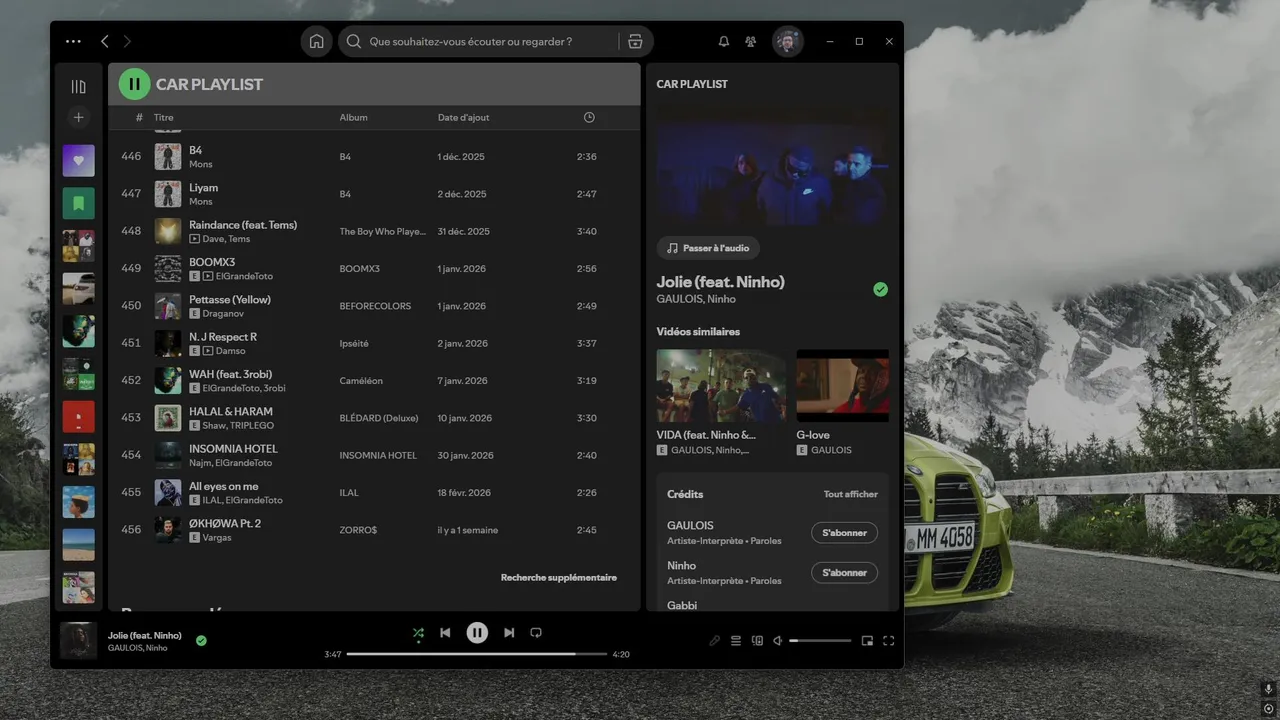Screen dimensions: 1280x720
Task: Click the music video in side panel
Action: coord(772,167)
